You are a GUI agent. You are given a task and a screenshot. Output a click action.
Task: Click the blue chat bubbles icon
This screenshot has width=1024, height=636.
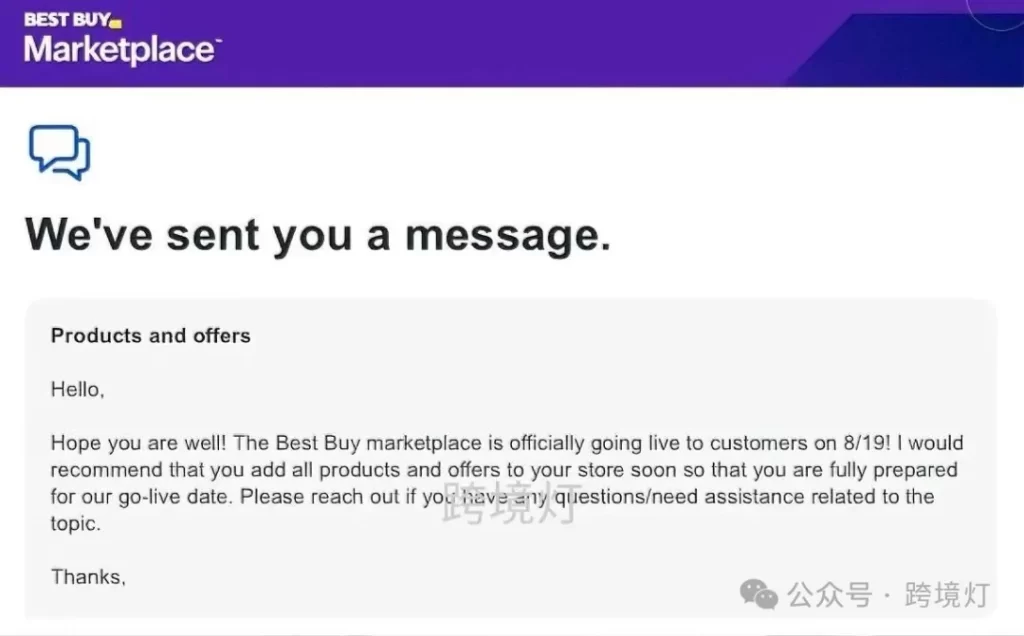59,152
